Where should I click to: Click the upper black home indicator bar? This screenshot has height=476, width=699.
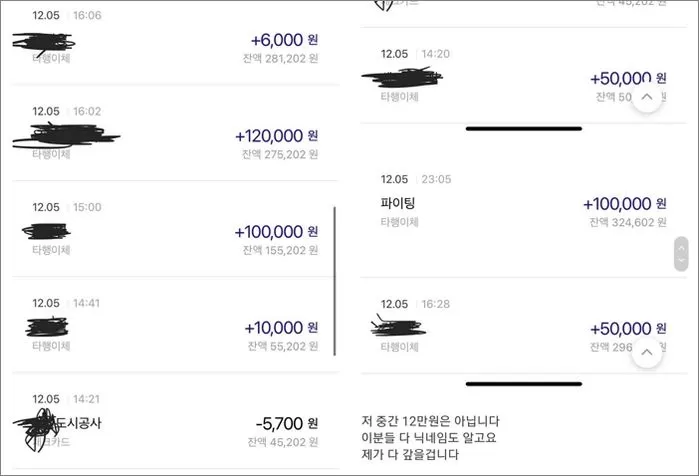coord(524,129)
